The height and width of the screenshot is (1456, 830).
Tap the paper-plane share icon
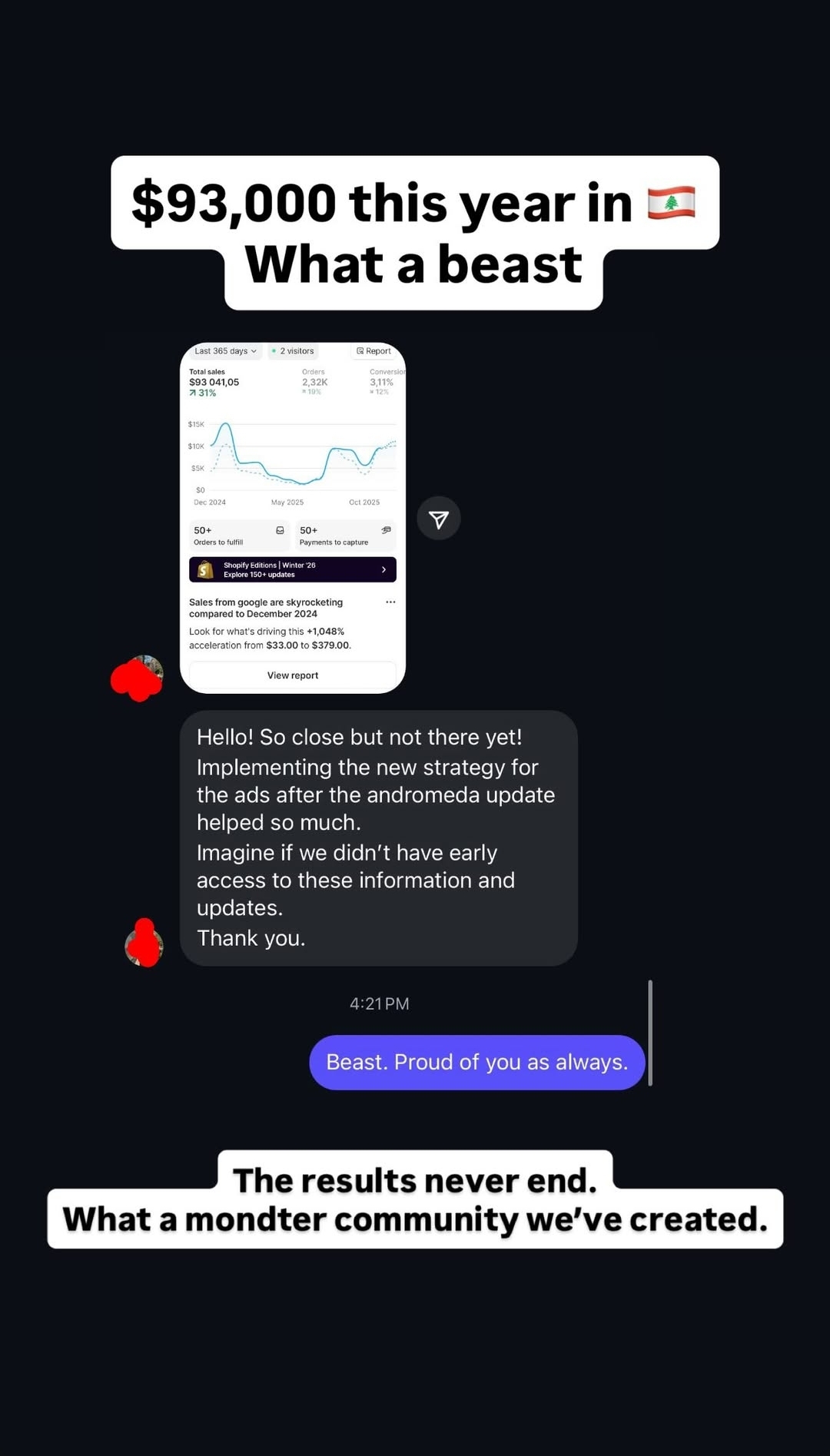(x=439, y=519)
